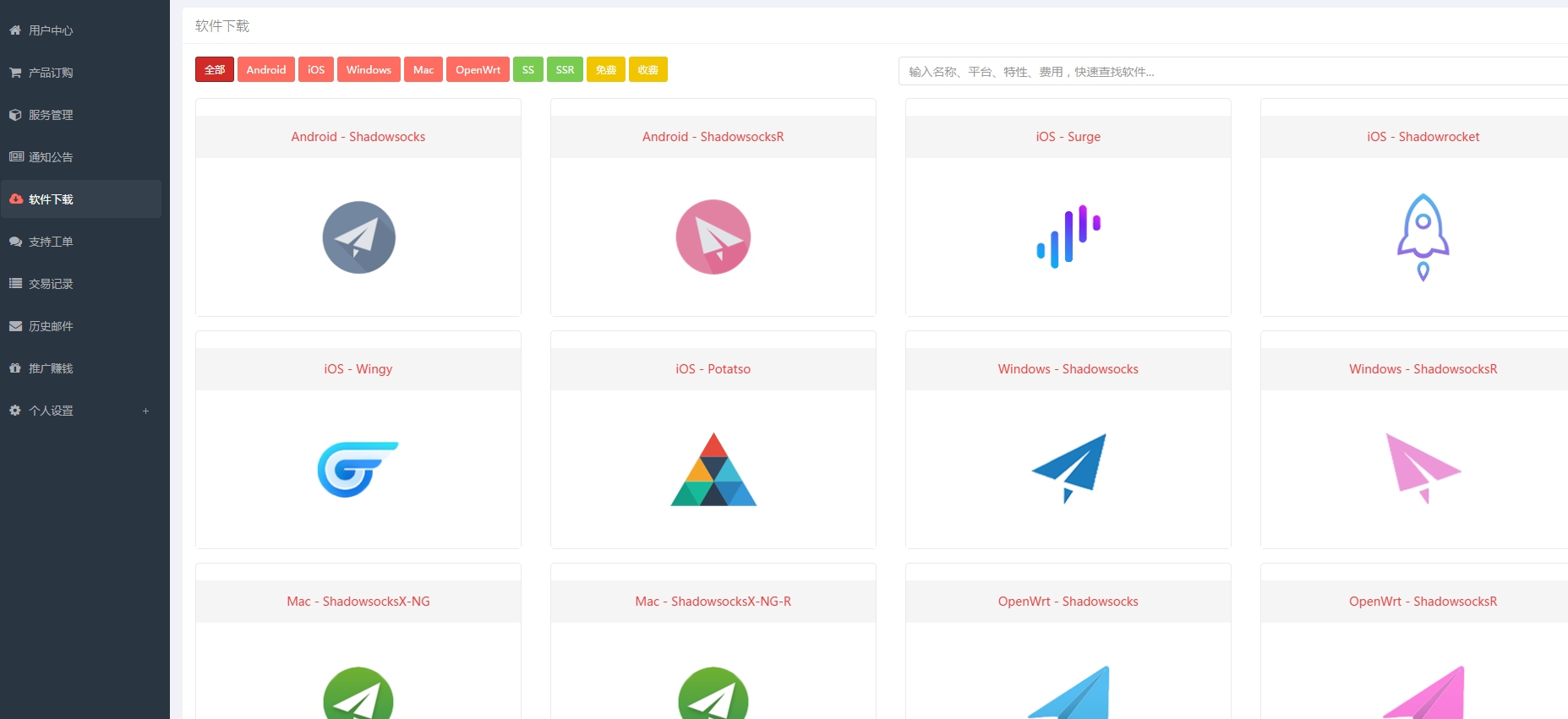
Task: Filter software by OpenWrt
Action: coord(478,69)
